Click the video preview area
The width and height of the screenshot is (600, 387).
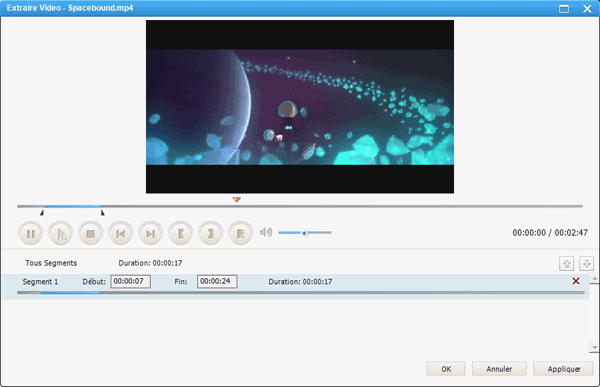pyautogui.click(x=300, y=107)
